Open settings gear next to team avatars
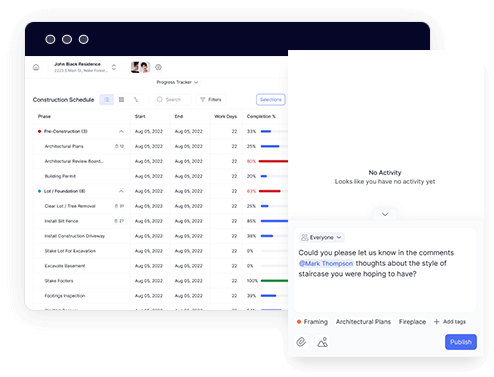Screen dimensions: 494x377 (158, 67)
